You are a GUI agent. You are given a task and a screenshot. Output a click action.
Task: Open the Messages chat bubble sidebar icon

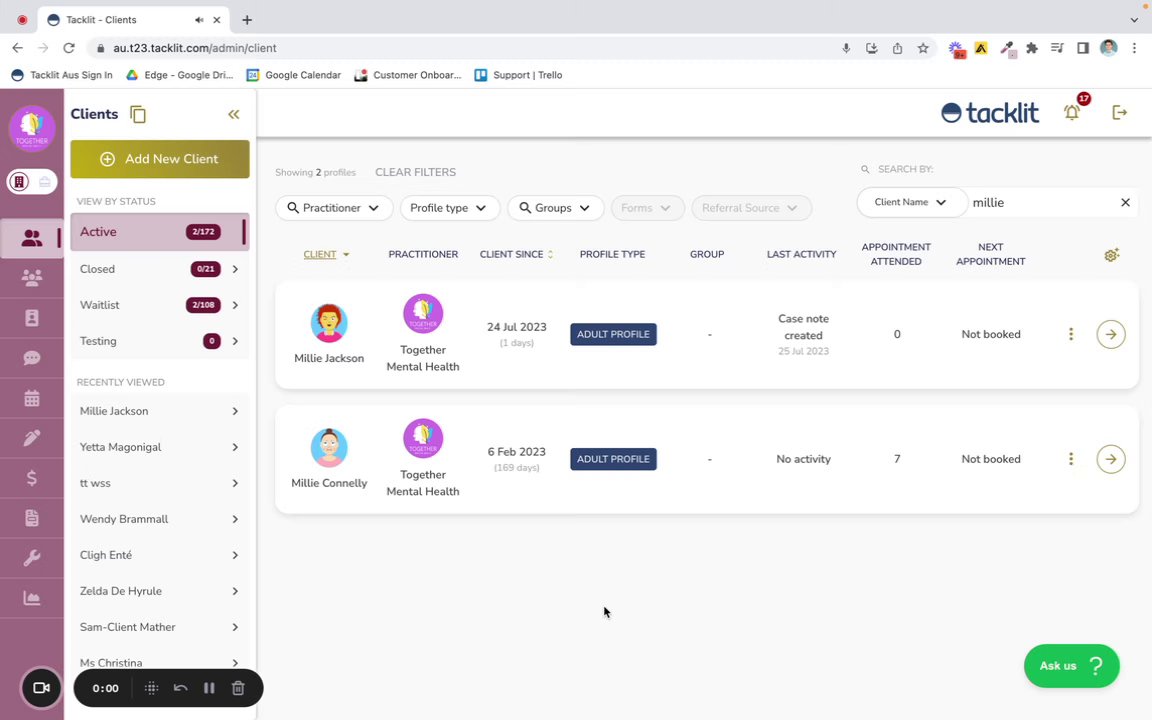(32, 358)
